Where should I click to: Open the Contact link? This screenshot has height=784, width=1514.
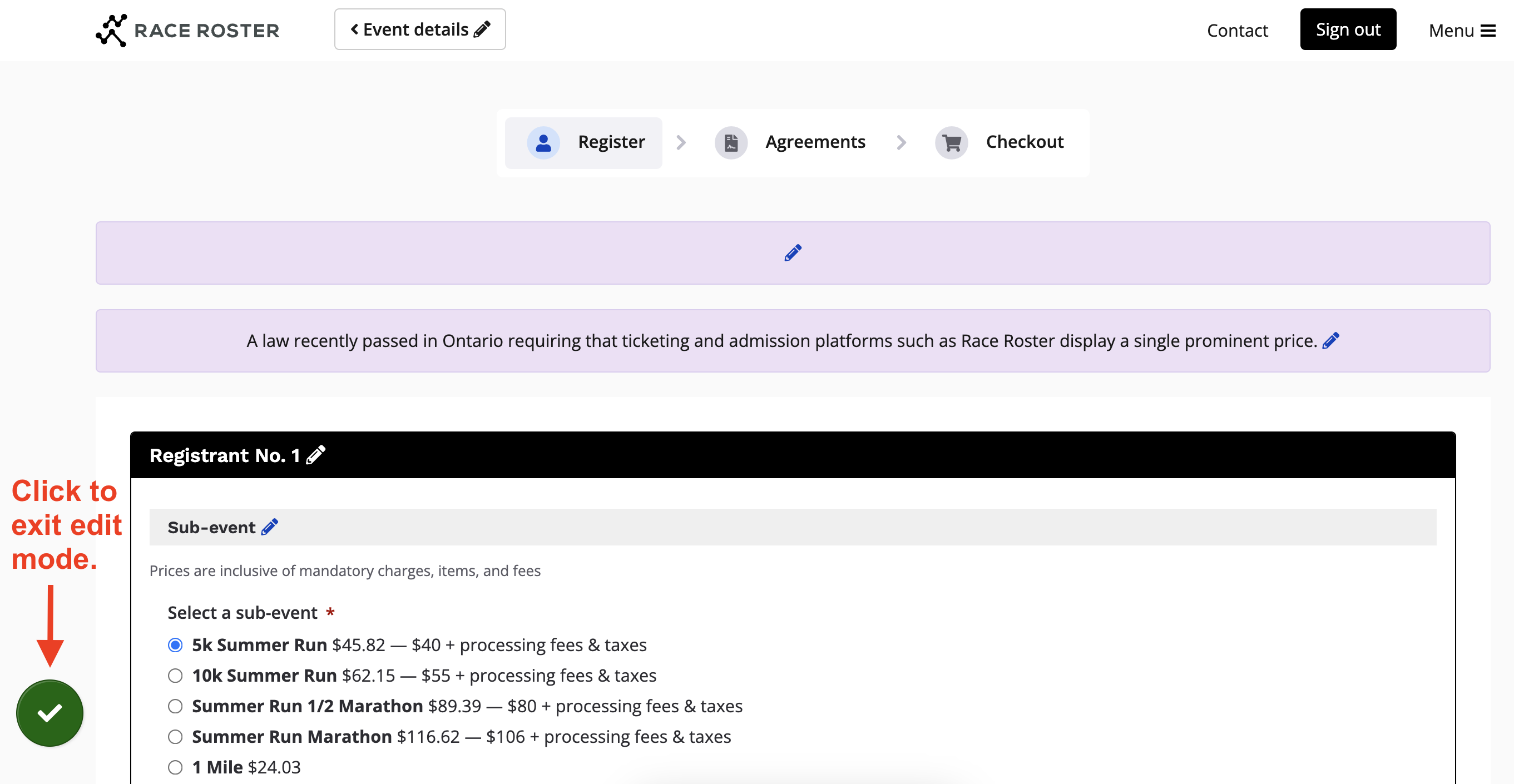[1237, 31]
